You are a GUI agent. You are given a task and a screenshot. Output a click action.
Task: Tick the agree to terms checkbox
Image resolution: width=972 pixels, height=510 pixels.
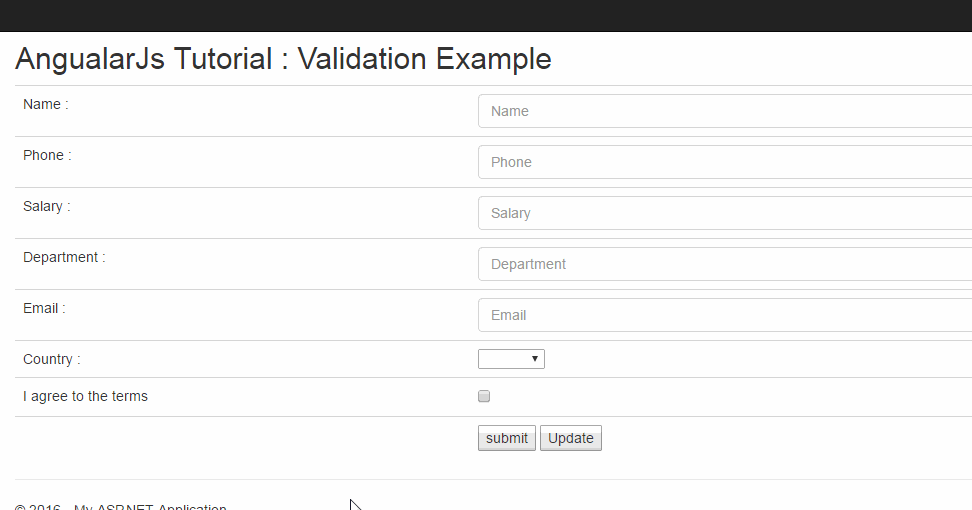click(x=484, y=397)
